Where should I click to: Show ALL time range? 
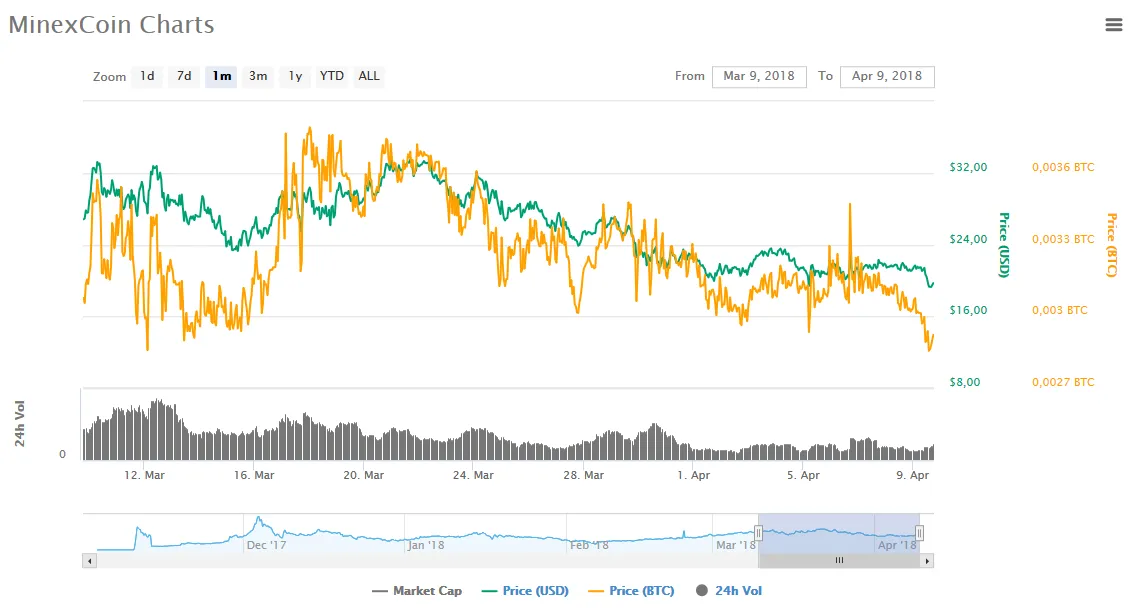click(369, 76)
